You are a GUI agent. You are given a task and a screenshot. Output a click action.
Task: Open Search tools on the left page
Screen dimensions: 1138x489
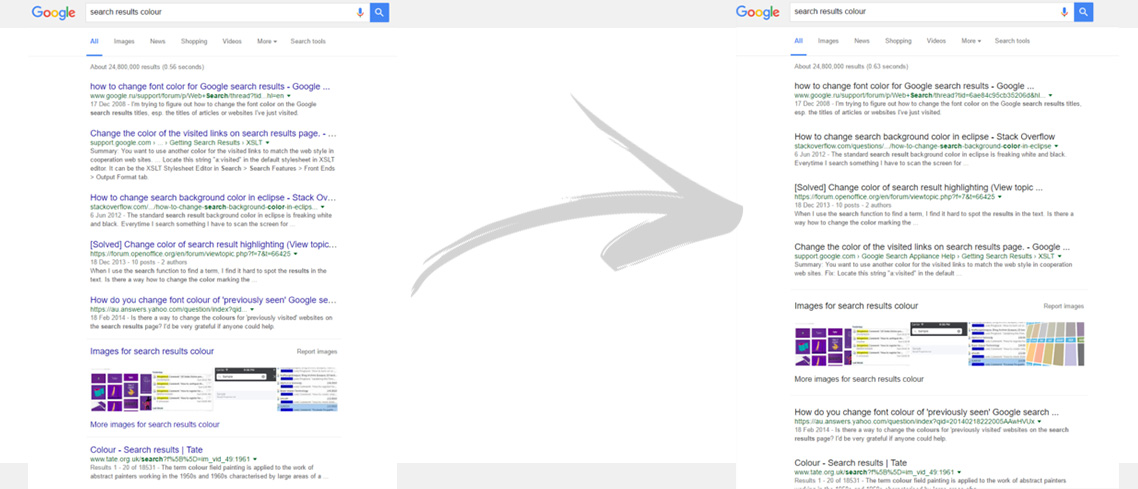click(x=308, y=41)
